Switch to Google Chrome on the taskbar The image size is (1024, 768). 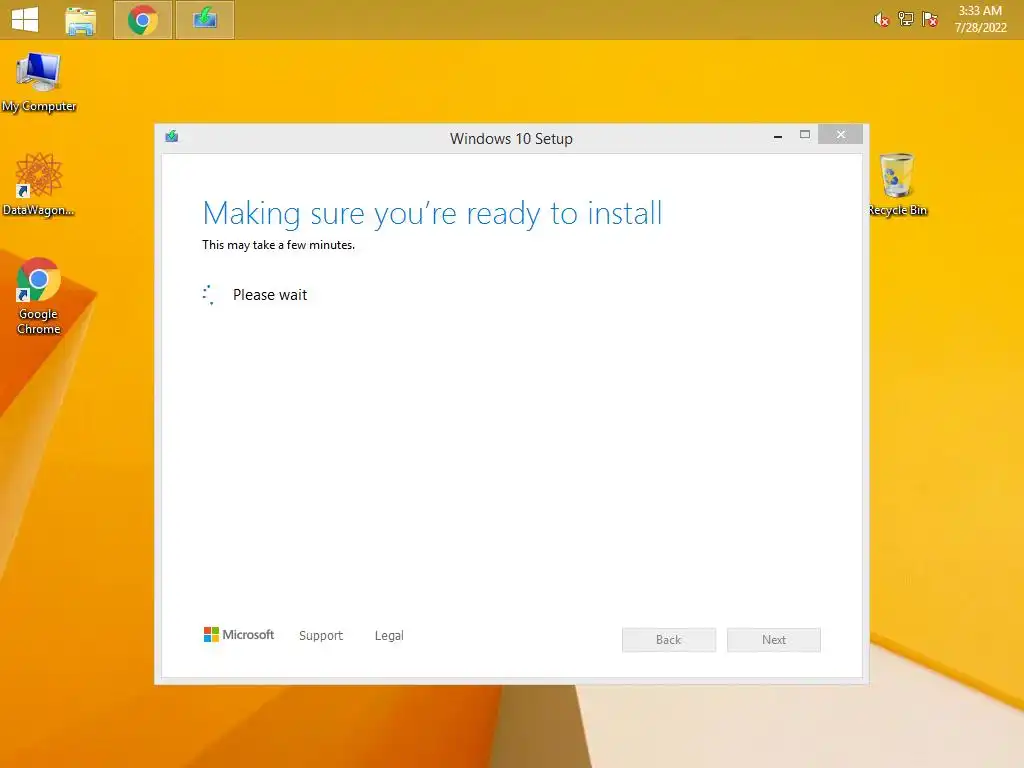coord(142,20)
